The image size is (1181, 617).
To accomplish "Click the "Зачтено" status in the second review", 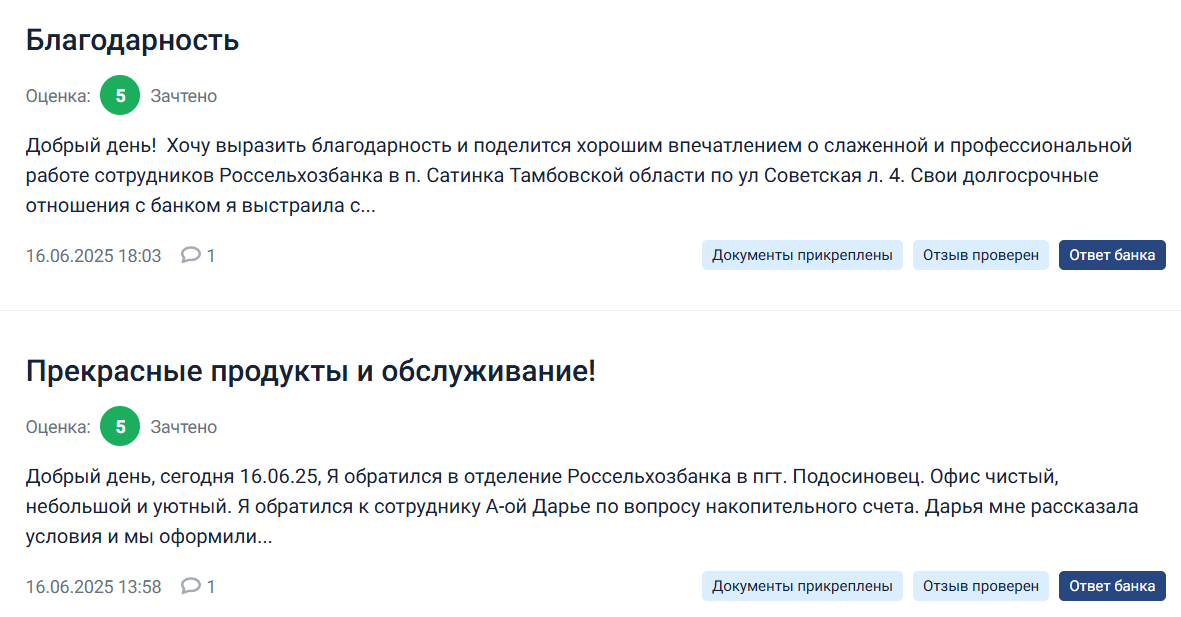I will [x=183, y=427].
